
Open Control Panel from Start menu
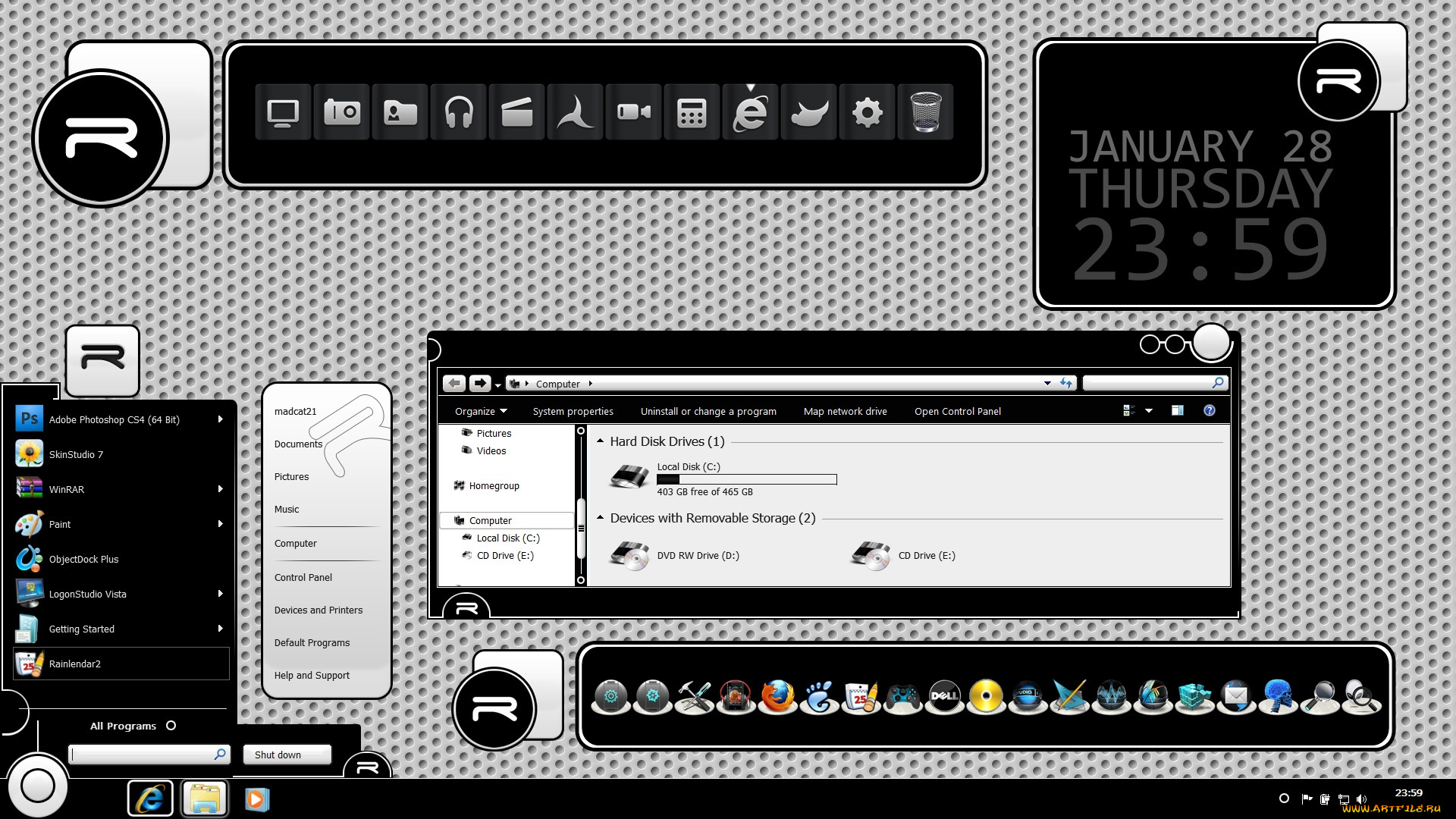click(x=303, y=577)
